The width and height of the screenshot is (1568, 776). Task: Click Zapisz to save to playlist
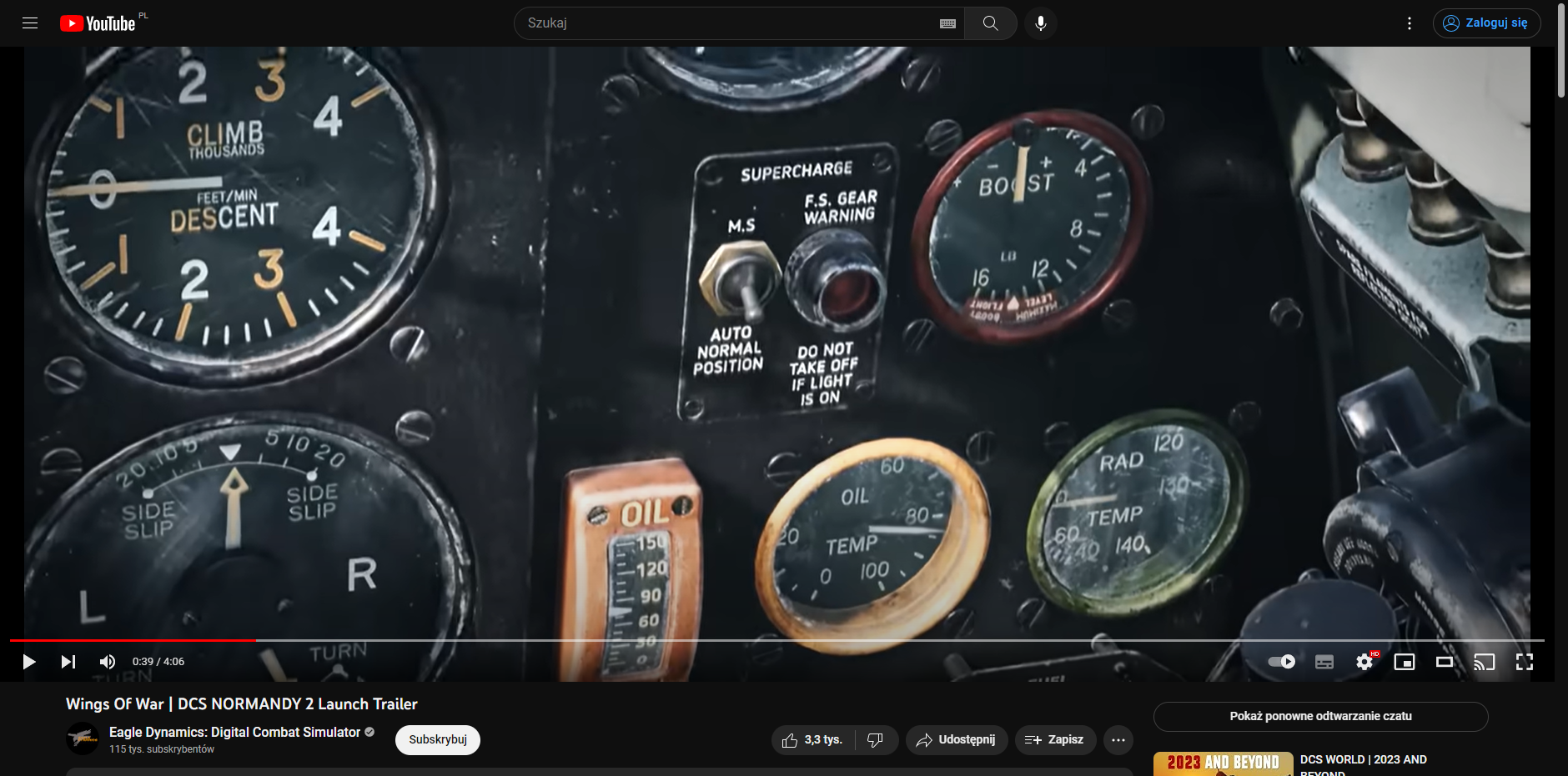point(1055,740)
